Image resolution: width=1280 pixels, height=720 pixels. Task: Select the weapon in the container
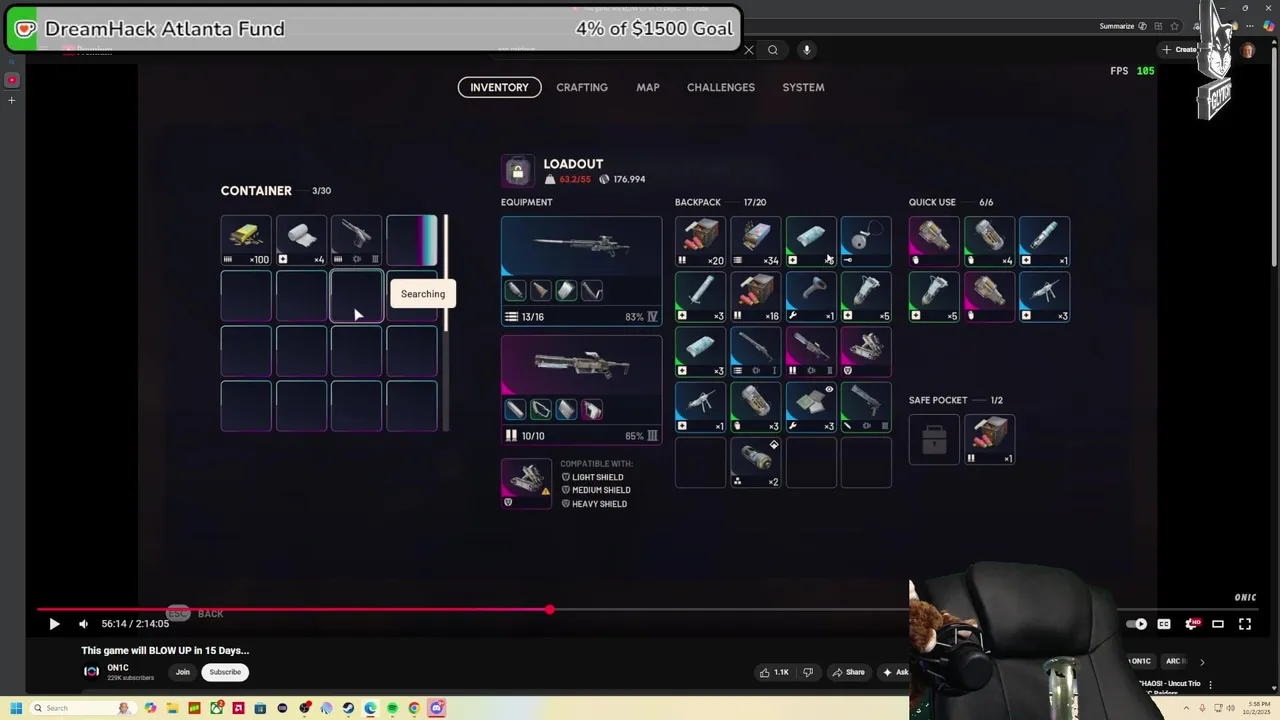pos(357,240)
